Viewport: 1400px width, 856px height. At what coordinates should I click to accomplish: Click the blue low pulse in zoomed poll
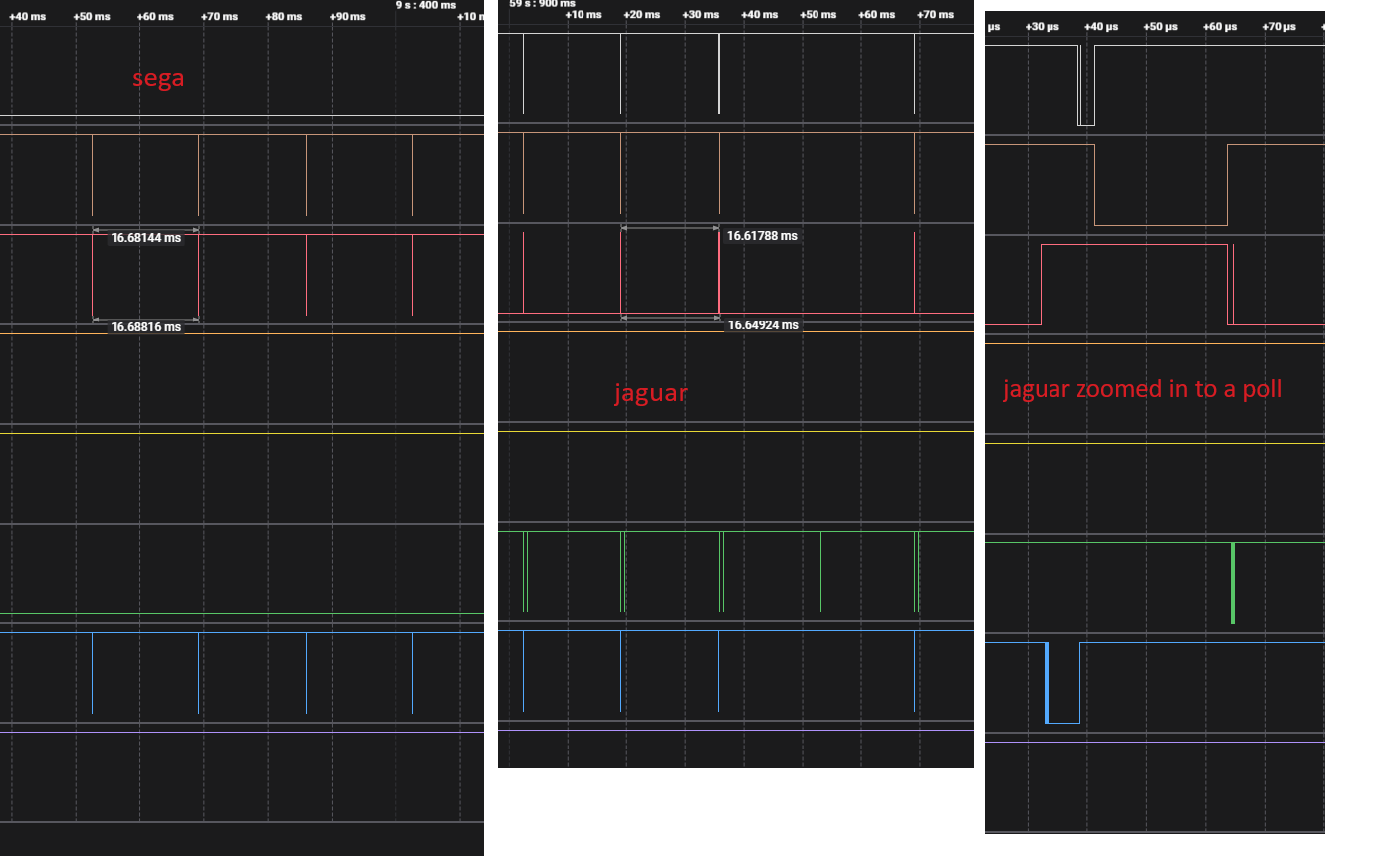click(x=1062, y=683)
